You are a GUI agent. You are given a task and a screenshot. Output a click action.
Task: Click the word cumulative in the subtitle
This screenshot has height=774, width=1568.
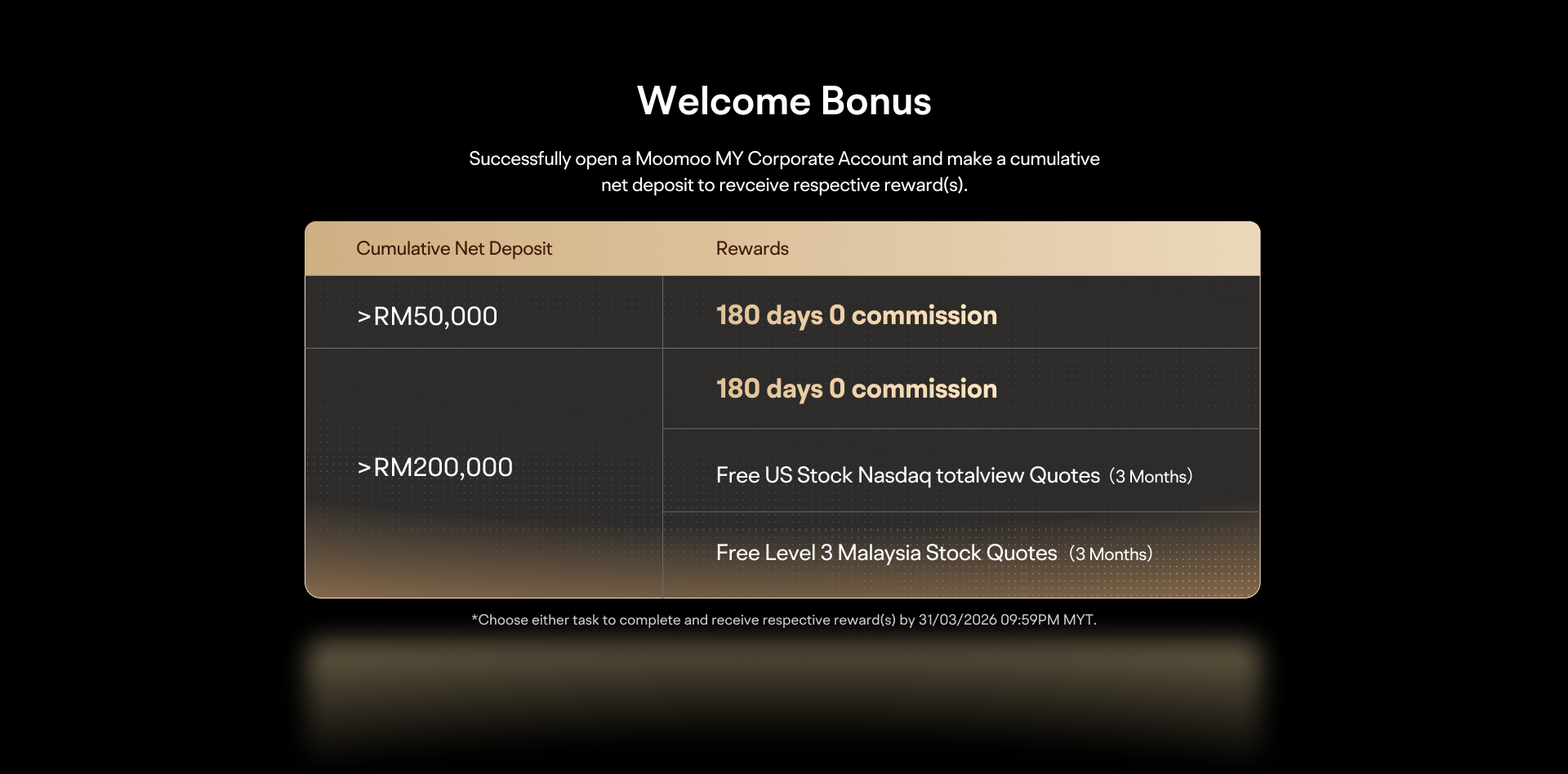pos(1054,158)
